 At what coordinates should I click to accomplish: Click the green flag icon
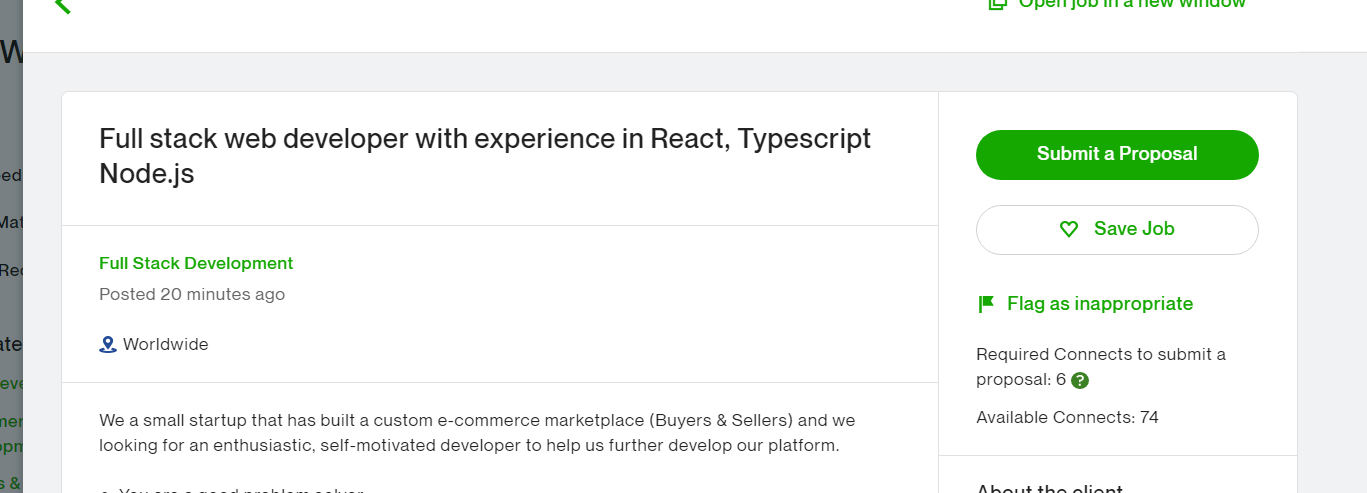[986, 303]
